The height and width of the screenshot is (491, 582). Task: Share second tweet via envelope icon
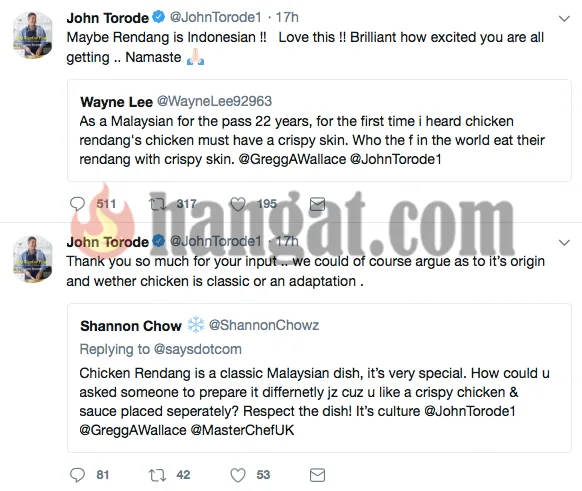[x=317, y=475]
